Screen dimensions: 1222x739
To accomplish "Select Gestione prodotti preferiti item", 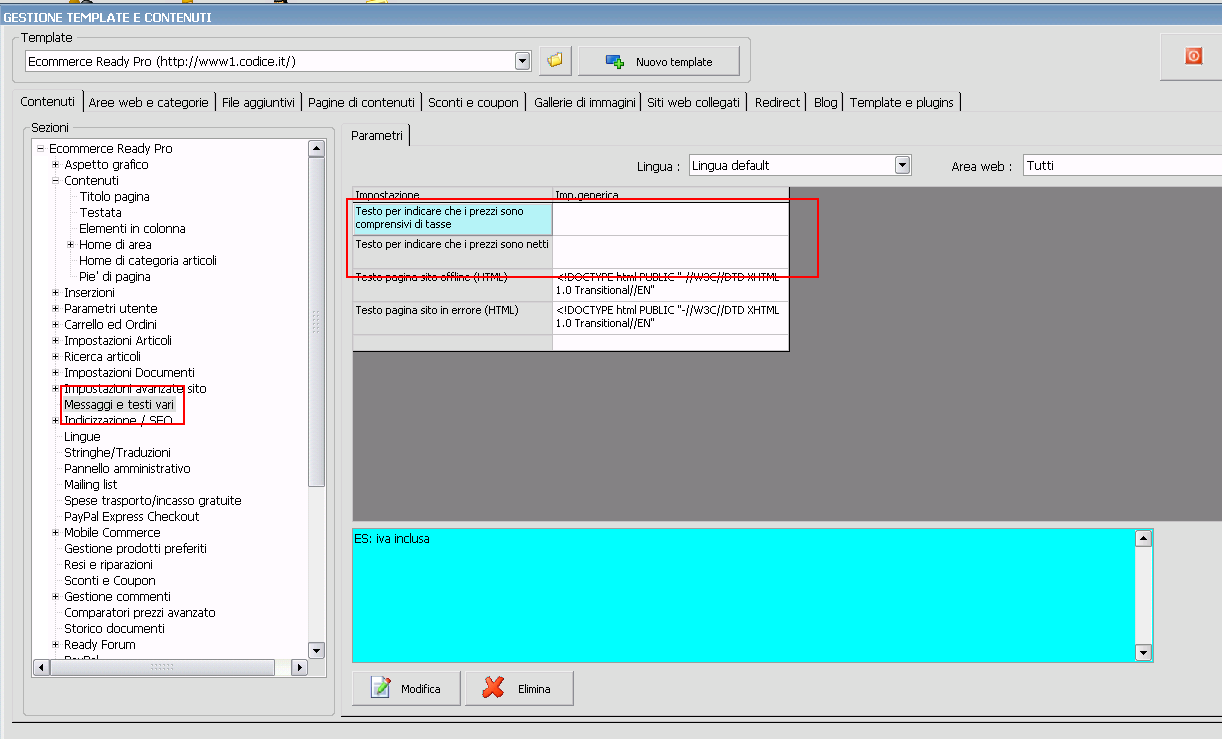I will coord(135,548).
